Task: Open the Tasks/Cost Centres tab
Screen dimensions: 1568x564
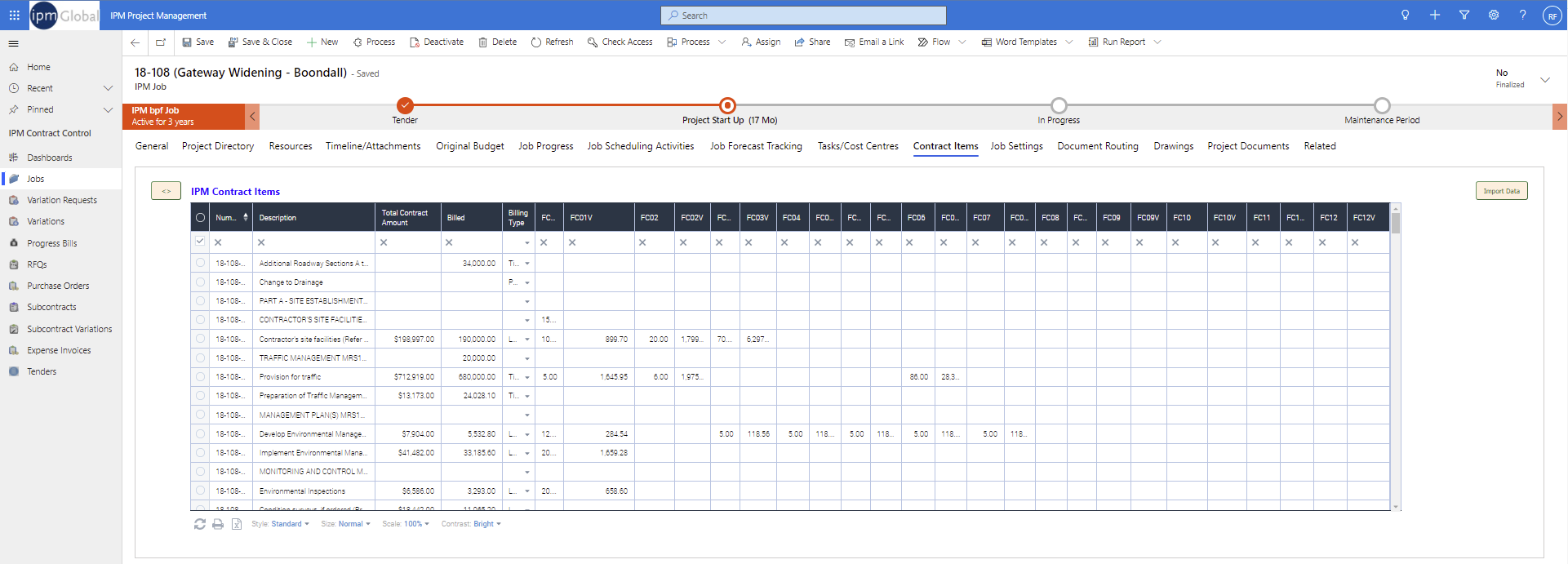Action: (857, 146)
